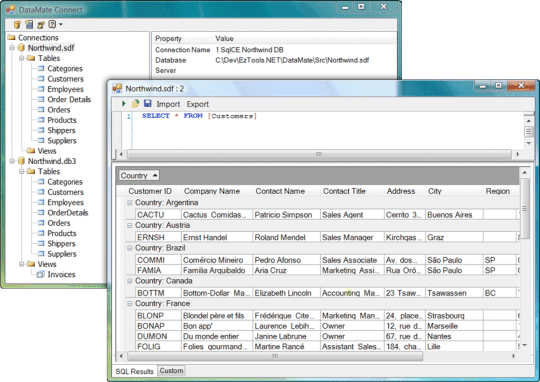This screenshot has width=540, height=382.
Task: Click the Value column header in DataMate Connect
Action: click(x=224, y=39)
